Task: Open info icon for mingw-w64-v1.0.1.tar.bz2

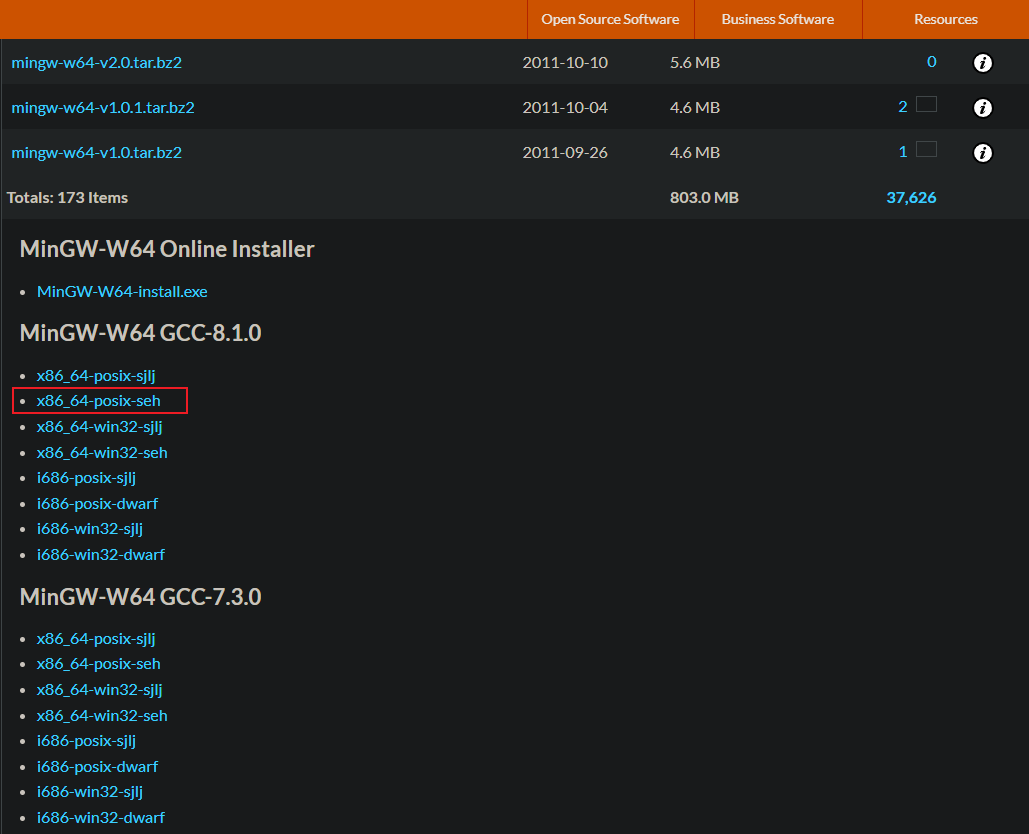Action: click(982, 108)
